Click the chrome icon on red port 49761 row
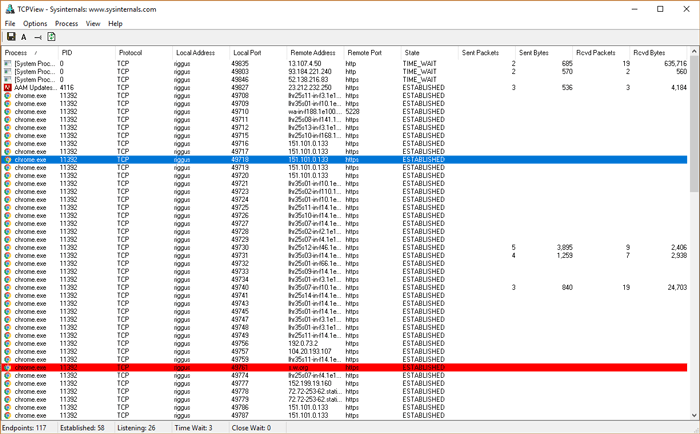The height and width of the screenshot is (434, 700). coord(8,367)
